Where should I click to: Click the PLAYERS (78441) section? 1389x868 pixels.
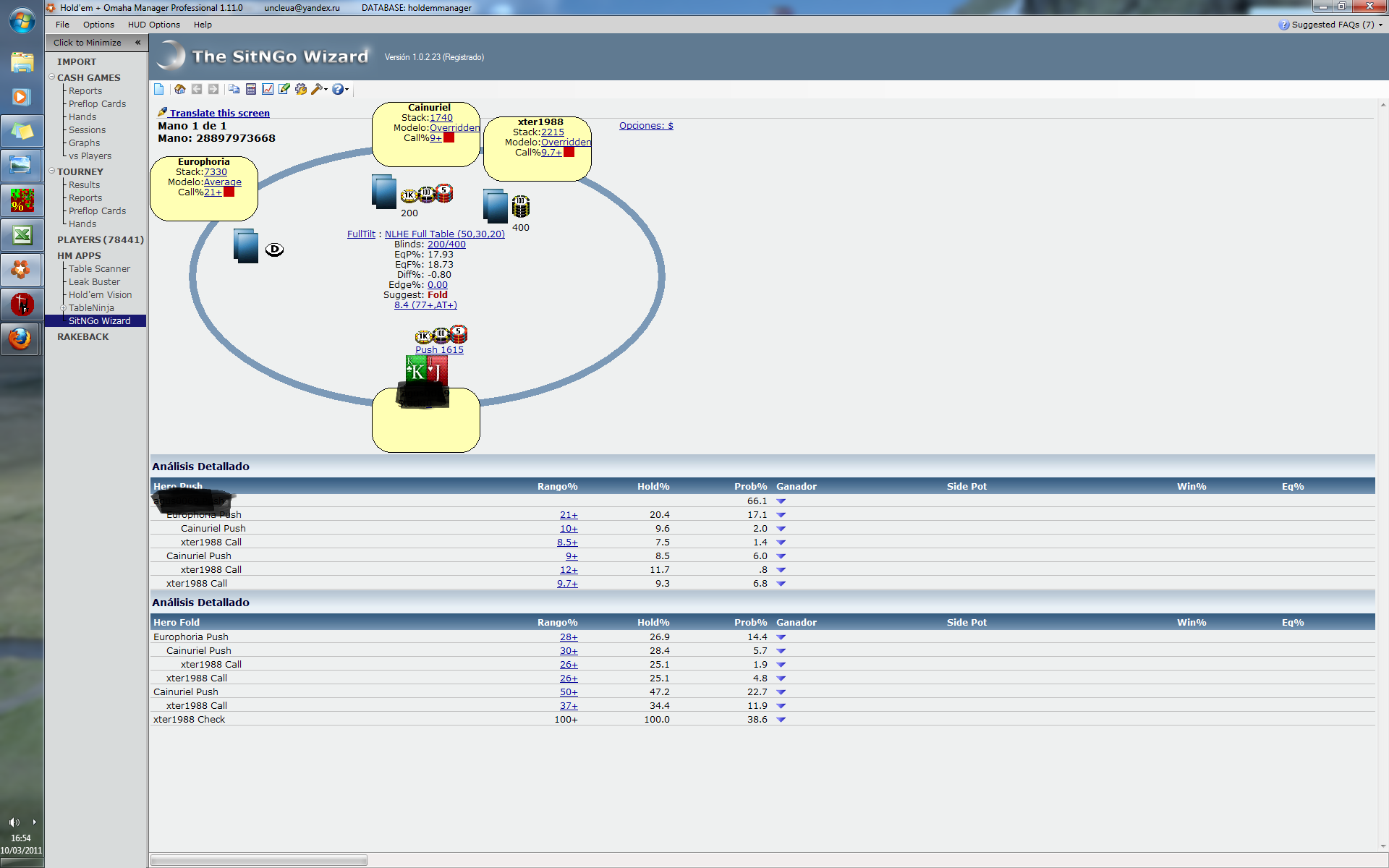coord(101,239)
